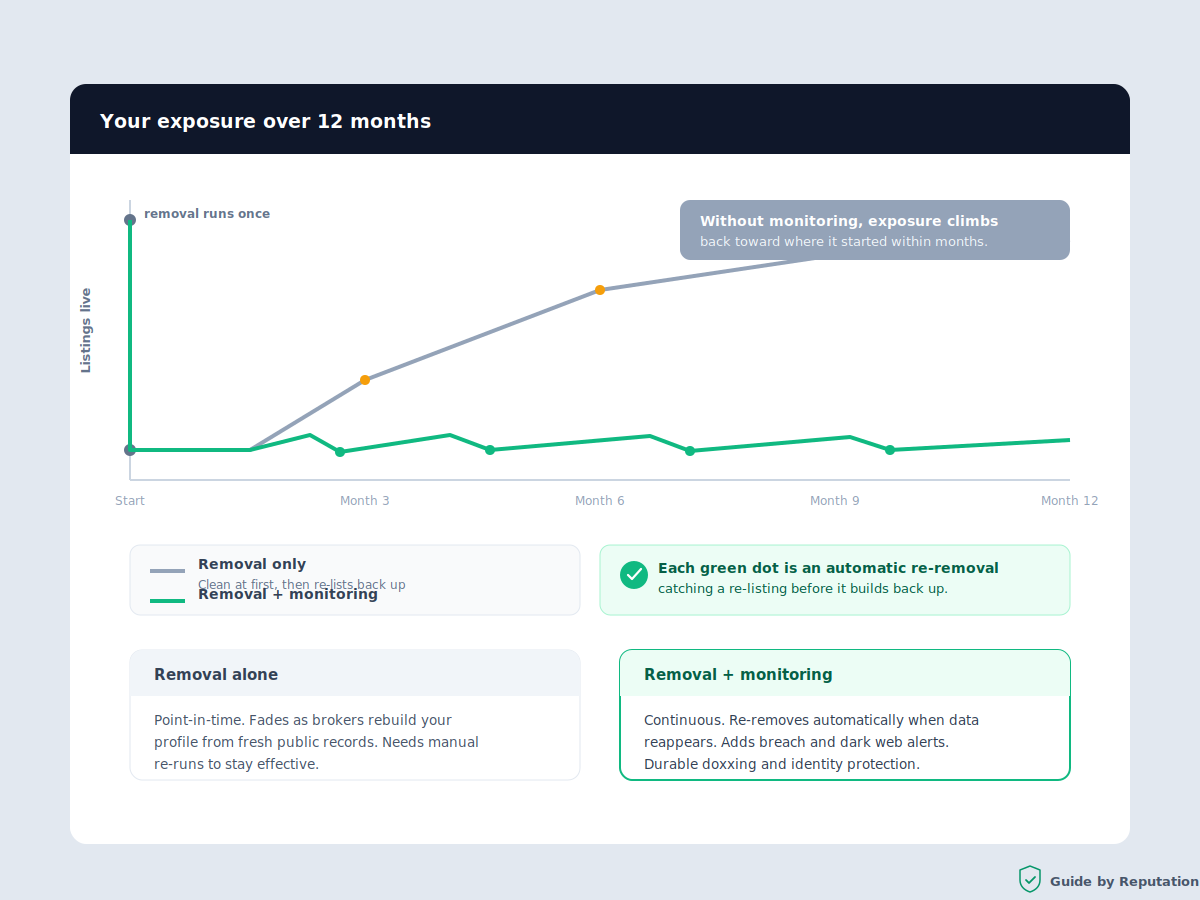Click the shield logo beside Guide by Reputation
The height and width of the screenshot is (900, 1200).
pos(1029,880)
